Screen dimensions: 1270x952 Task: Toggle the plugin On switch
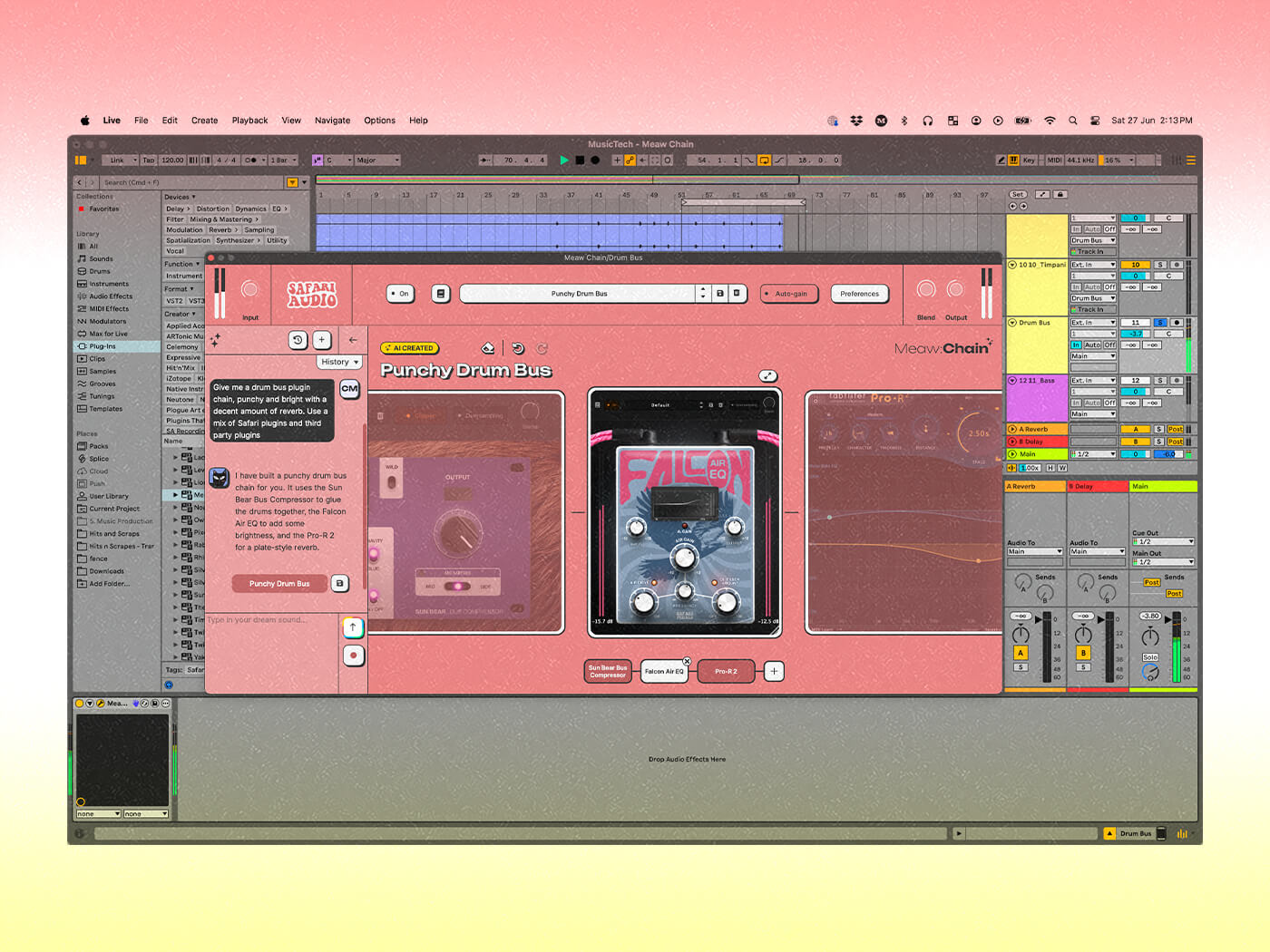399,294
